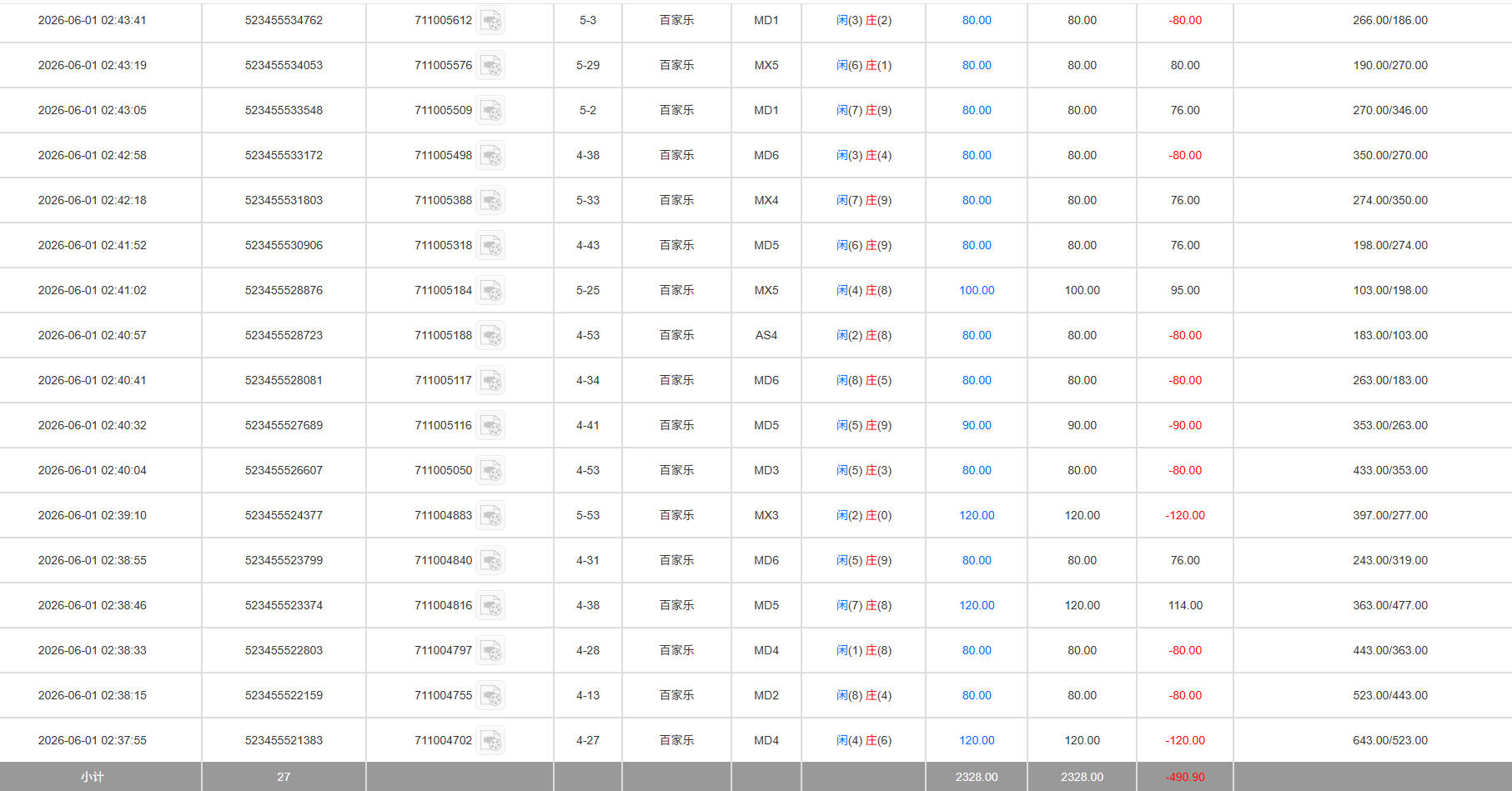Open replay icon beside round 711004755
The width and height of the screenshot is (1512, 791).
click(x=490, y=696)
